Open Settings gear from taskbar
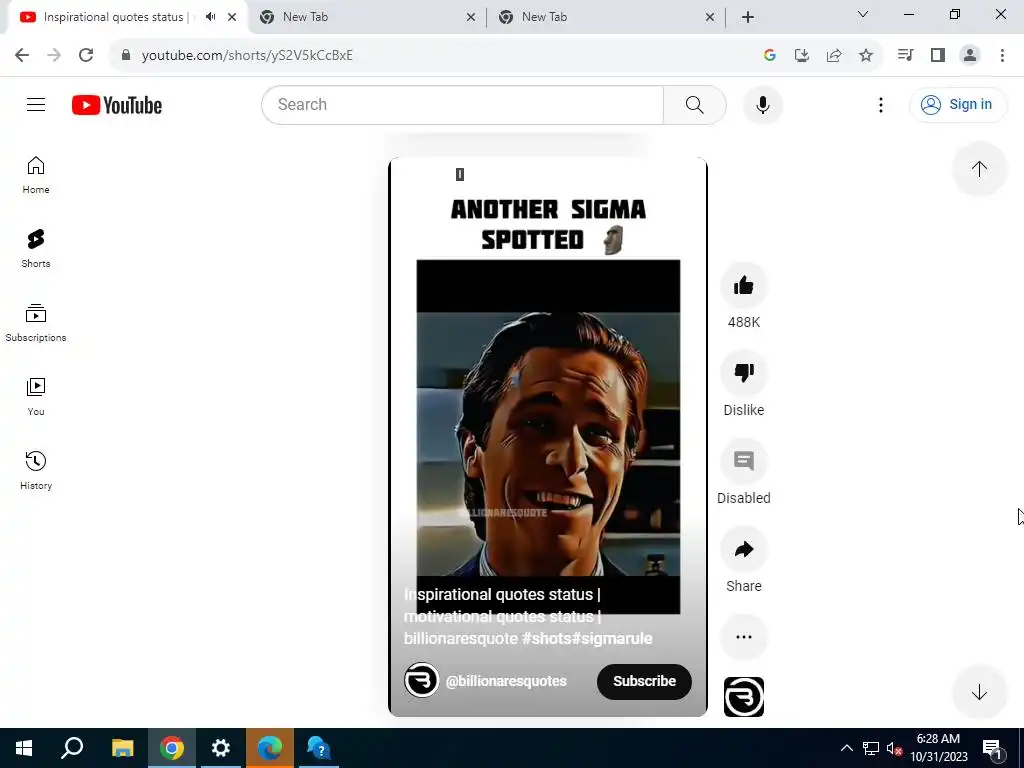Image resolution: width=1024 pixels, height=768 pixels. 221,748
